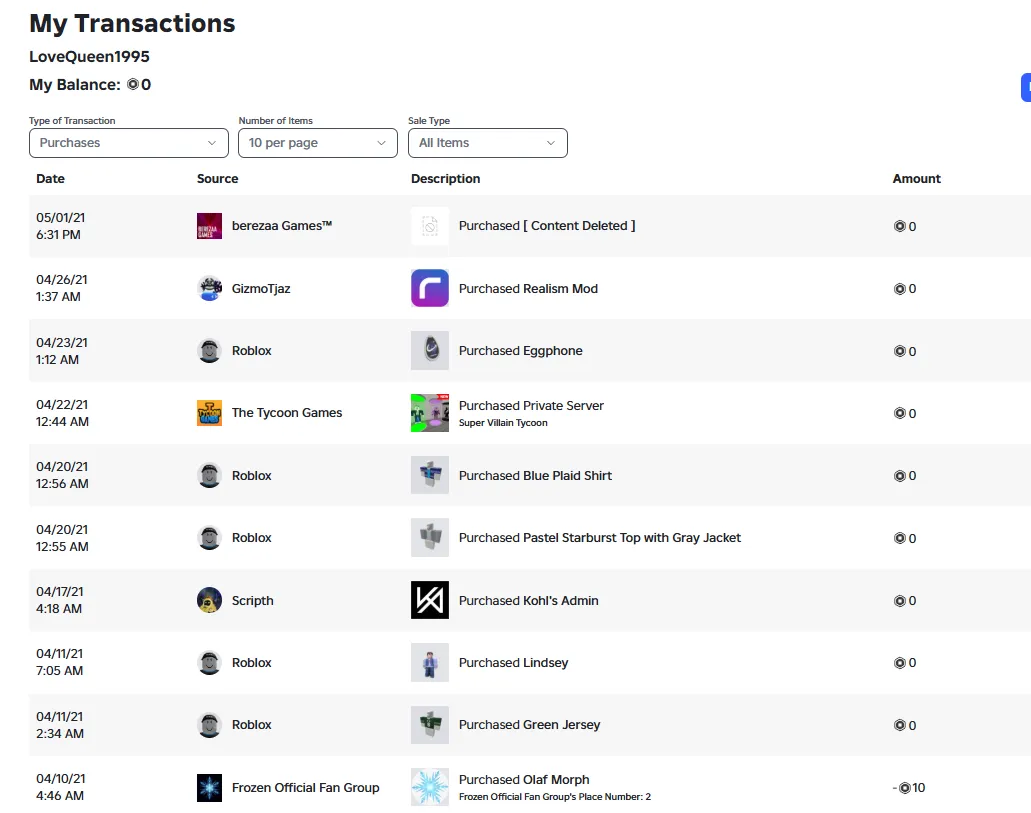Screen dimensions: 1031x813
Task: Open berezaa Games™ source link
Action: (281, 226)
